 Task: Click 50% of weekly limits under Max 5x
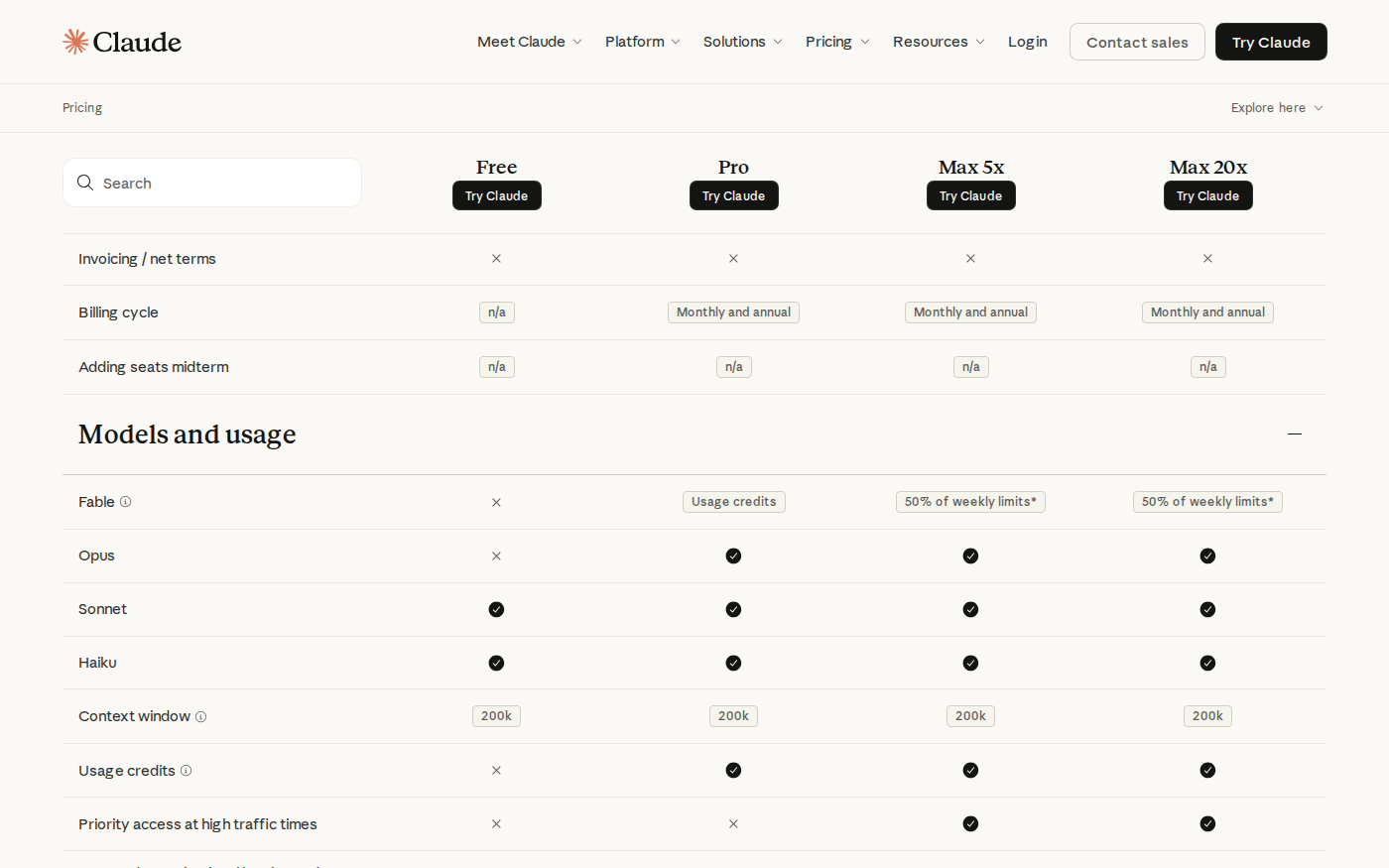970,502
